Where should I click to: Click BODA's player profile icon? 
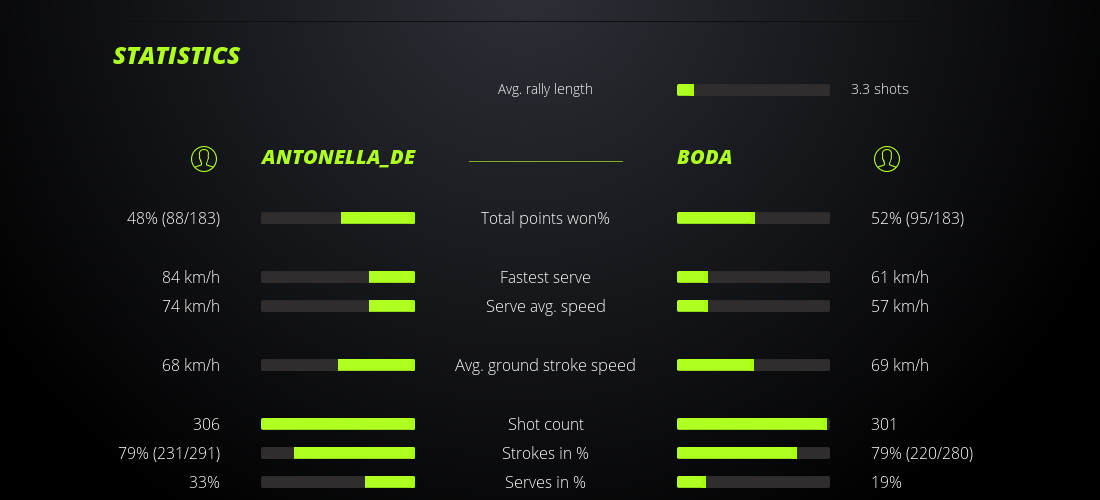[886, 158]
